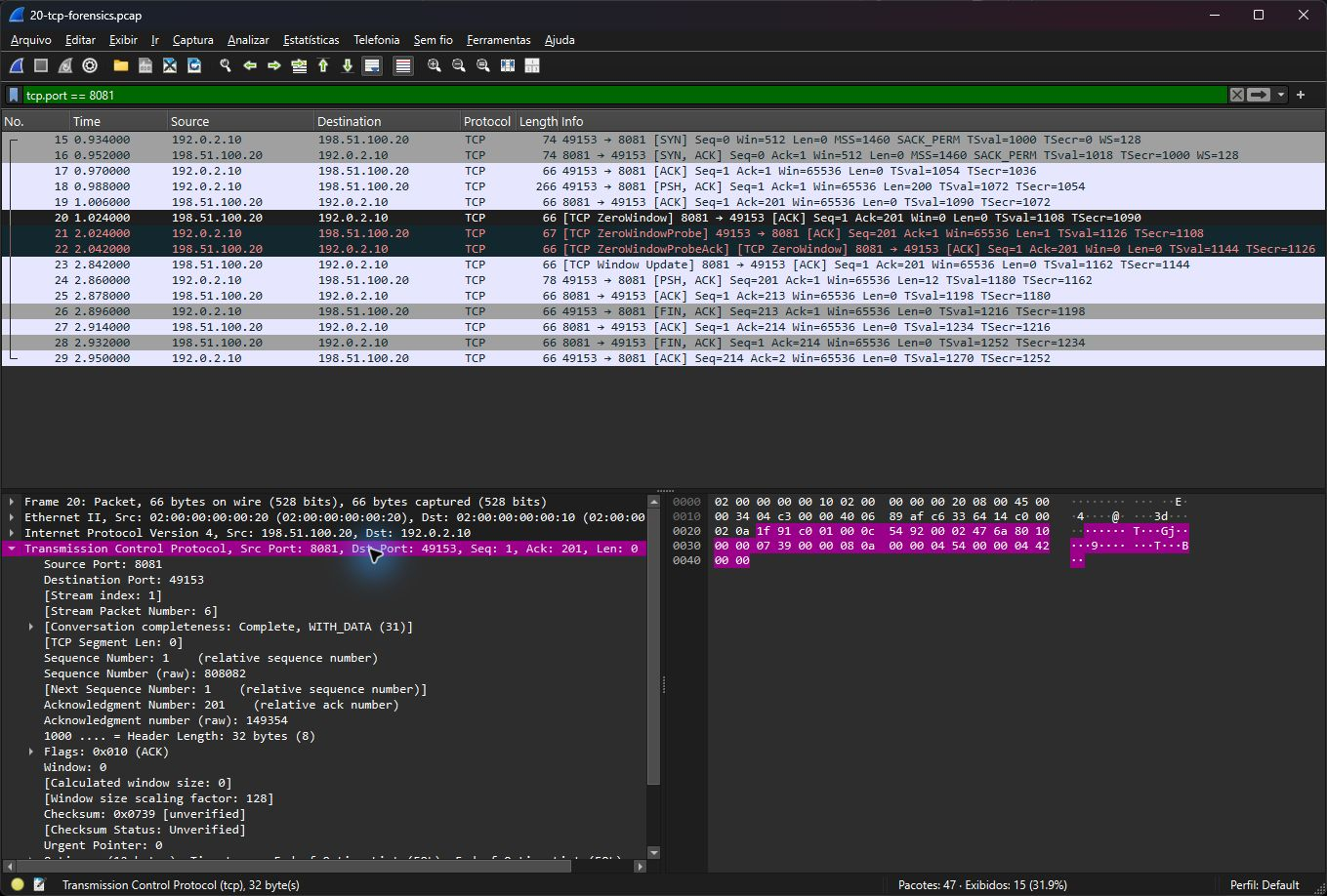Sort by the Source column header
The height and width of the screenshot is (896, 1327).
[x=240, y=121]
